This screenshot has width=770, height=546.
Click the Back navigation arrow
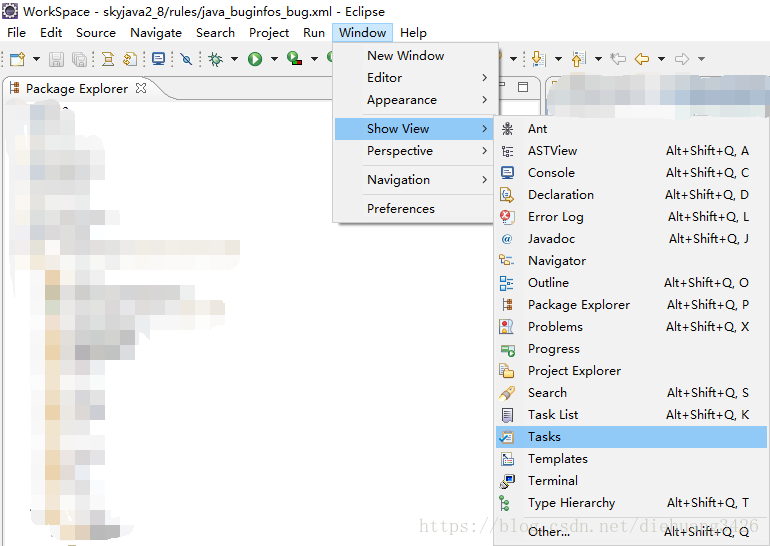[642, 59]
